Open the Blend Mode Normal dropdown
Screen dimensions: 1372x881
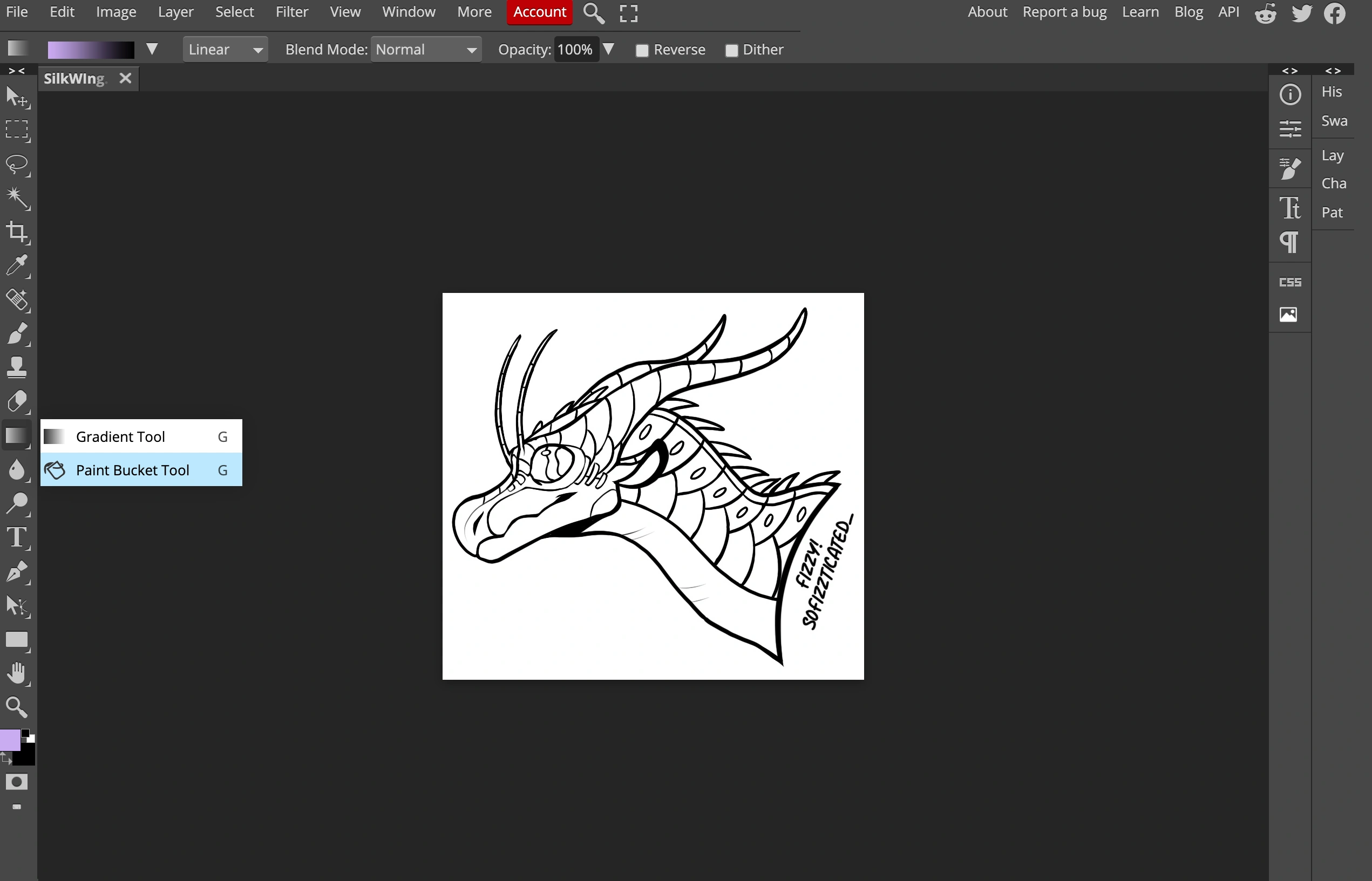coord(426,50)
